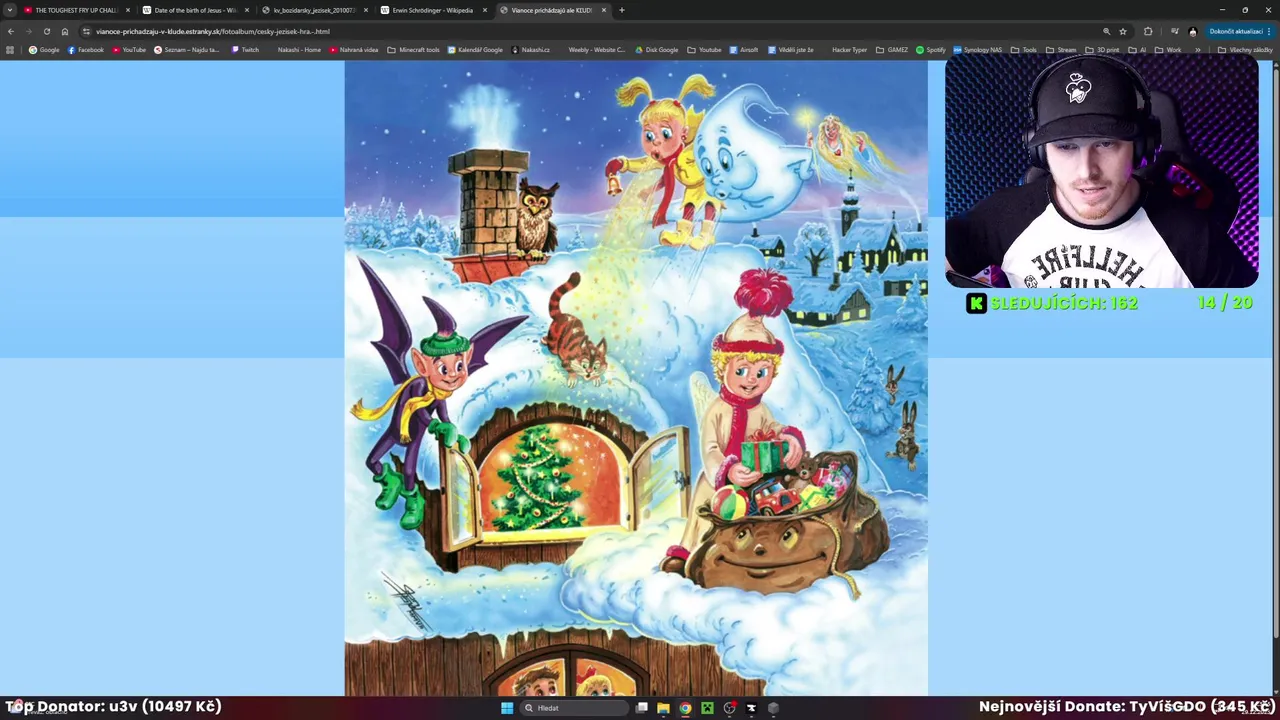Expand the Work bookmark folder

click(x=1167, y=50)
